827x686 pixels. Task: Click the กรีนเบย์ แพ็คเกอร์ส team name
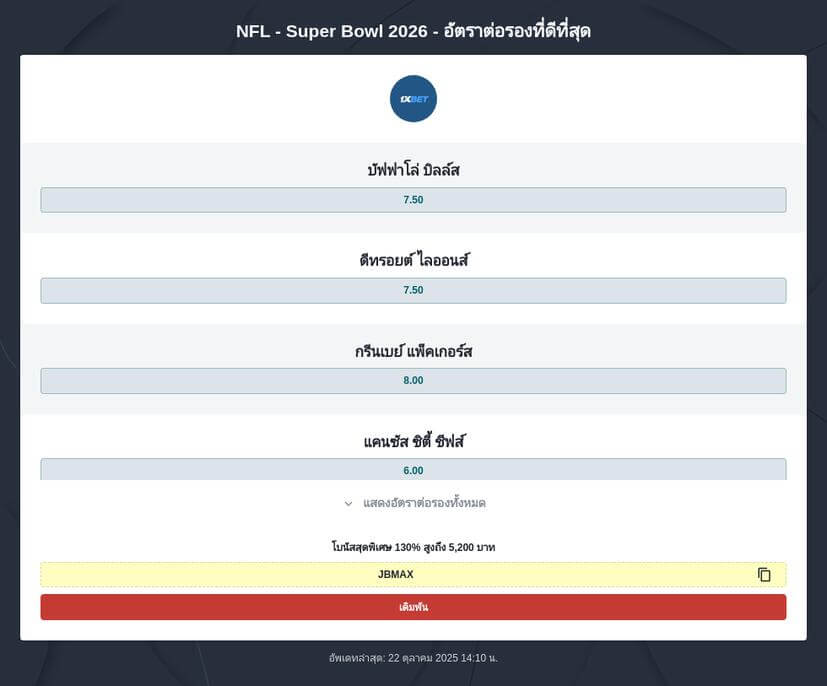(x=413, y=351)
